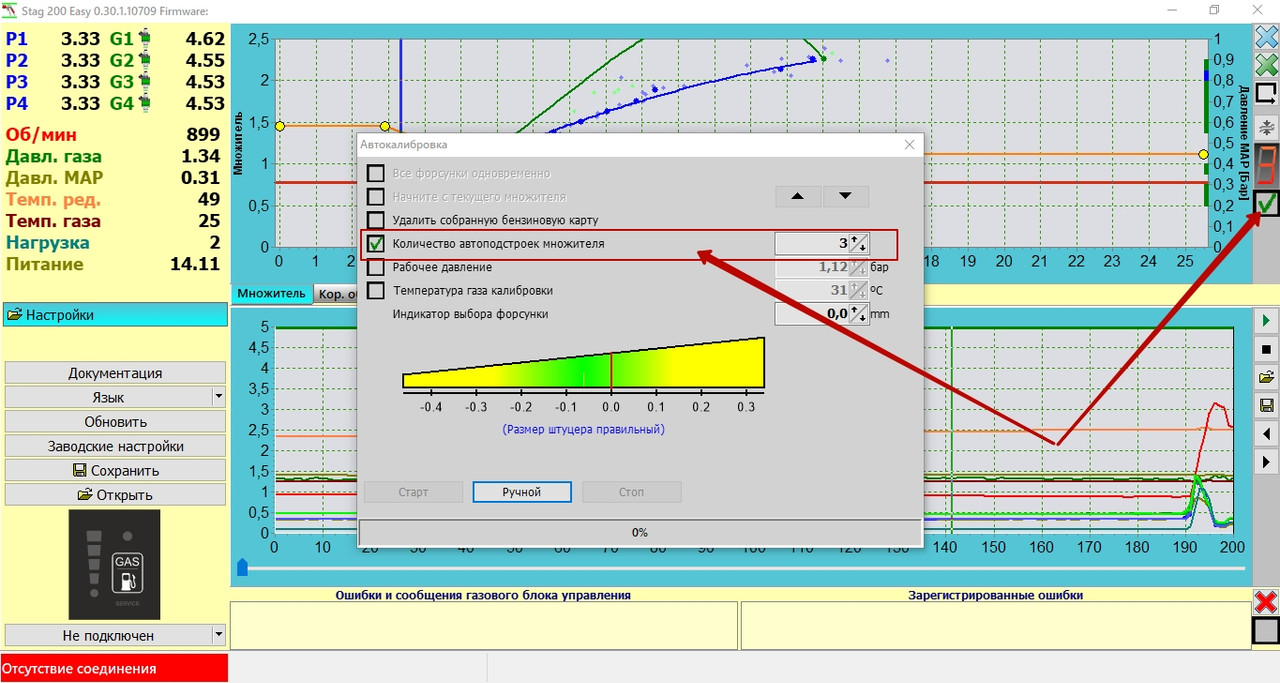This screenshot has width=1280, height=683.
Task: Expand the Настройки section
Action: 115,314
